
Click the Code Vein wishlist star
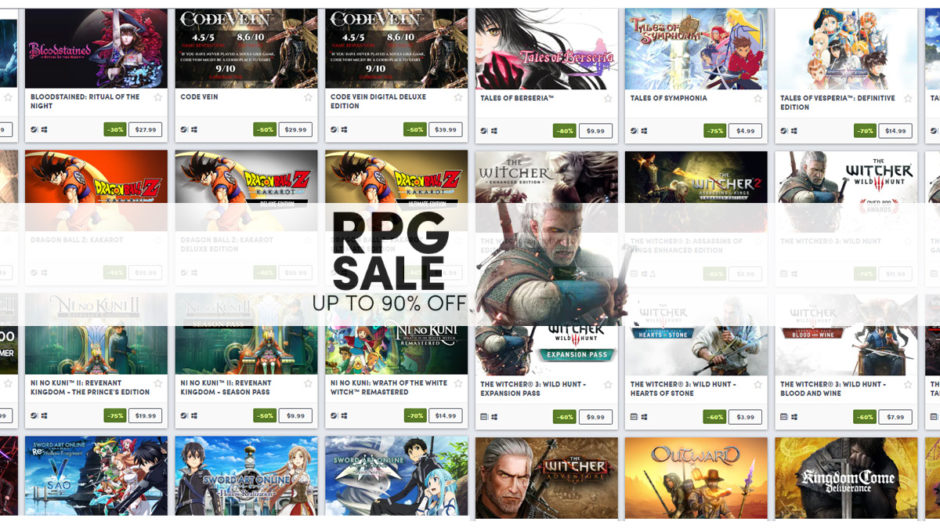[x=308, y=97]
